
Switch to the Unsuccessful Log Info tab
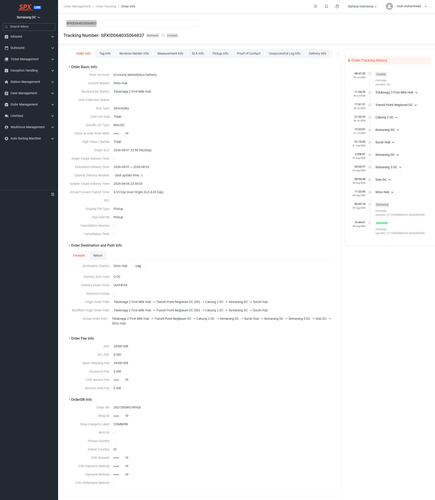pos(284,53)
